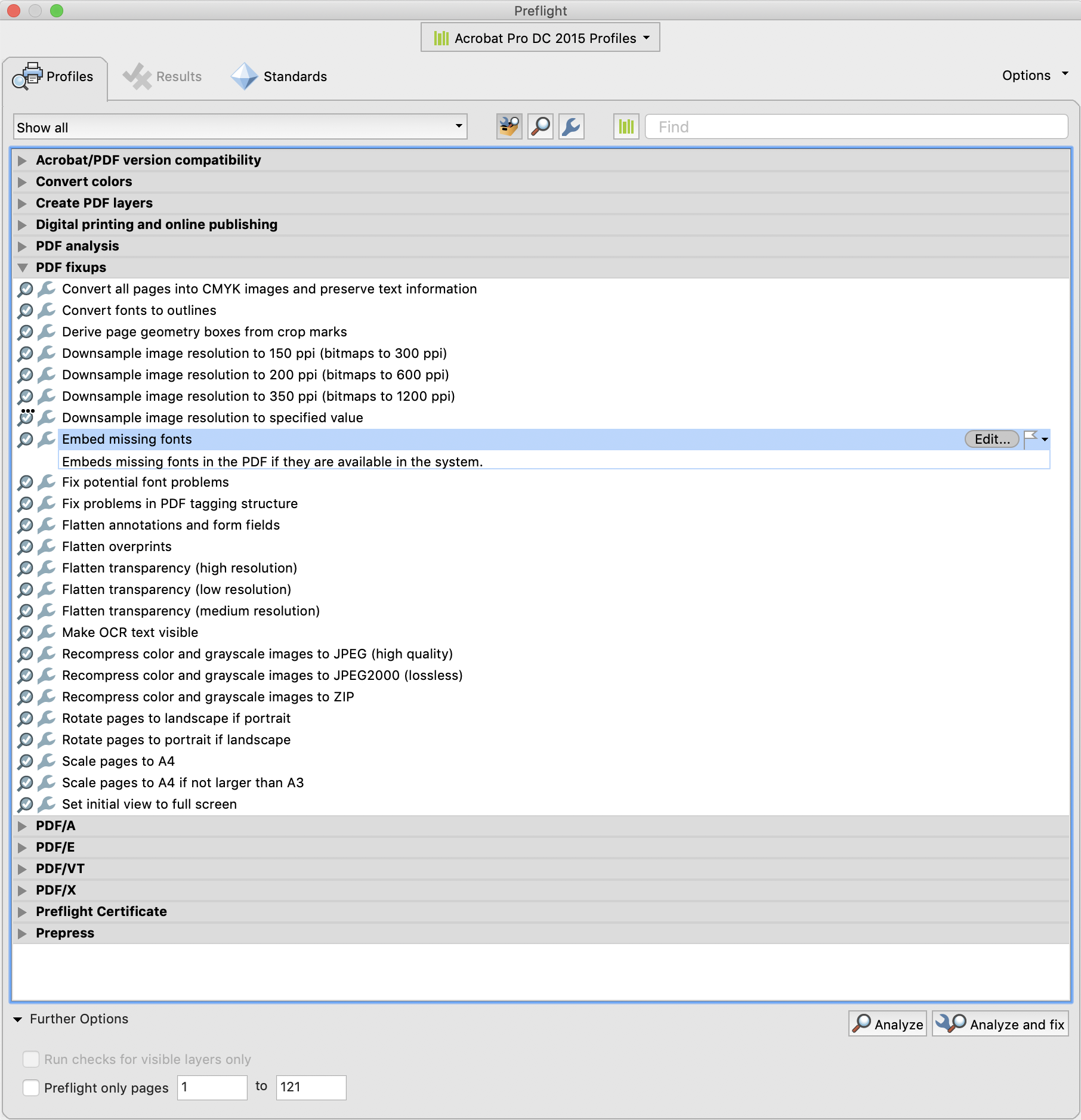Expand the PDF/A section
Viewport: 1081px width, 1120px height.
pyautogui.click(x=23, y=826)
